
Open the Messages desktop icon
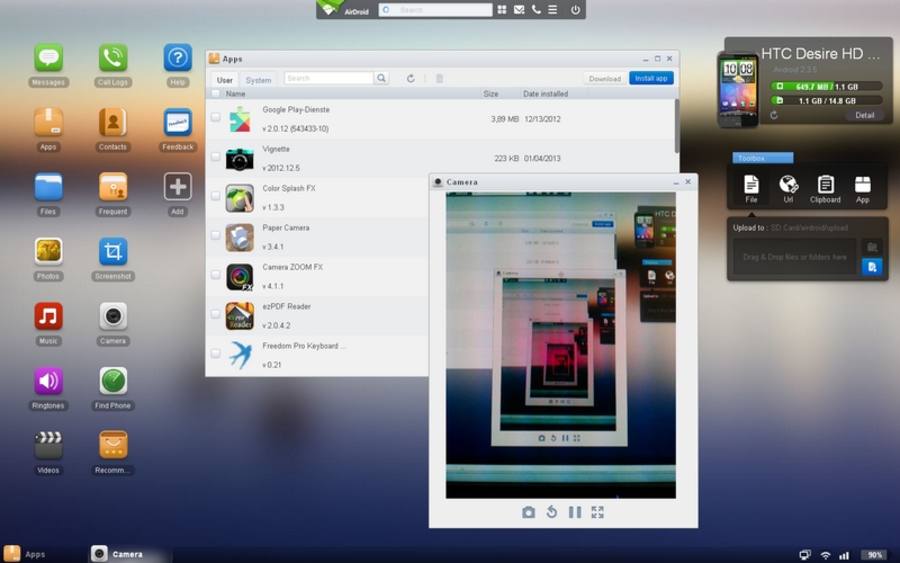[48, 58]
